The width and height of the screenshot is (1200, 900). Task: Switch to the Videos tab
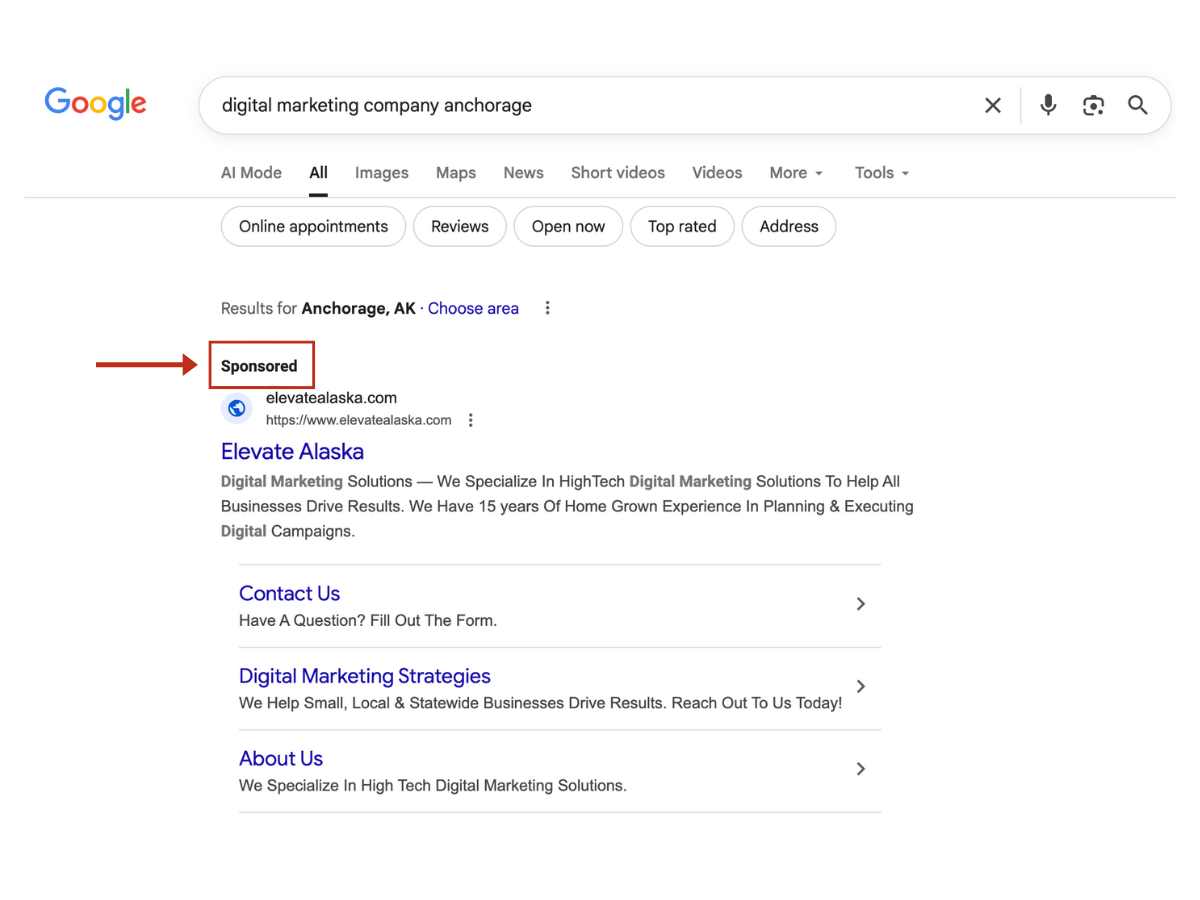[717, 172]
